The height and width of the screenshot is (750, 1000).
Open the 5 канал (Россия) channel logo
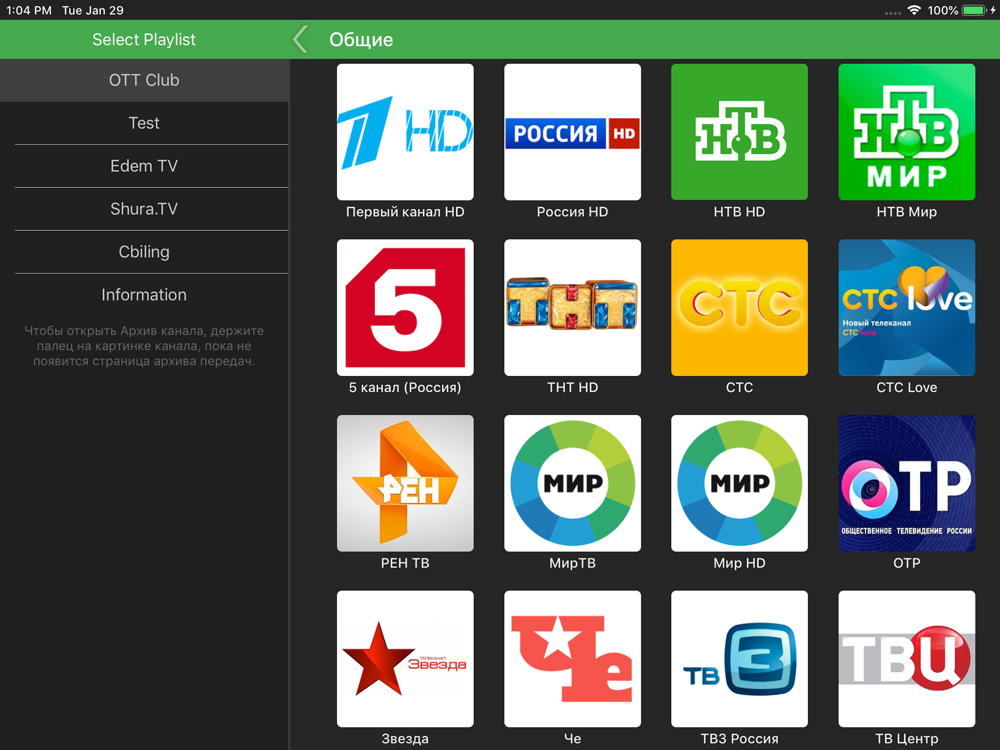[x=405, y=307]
